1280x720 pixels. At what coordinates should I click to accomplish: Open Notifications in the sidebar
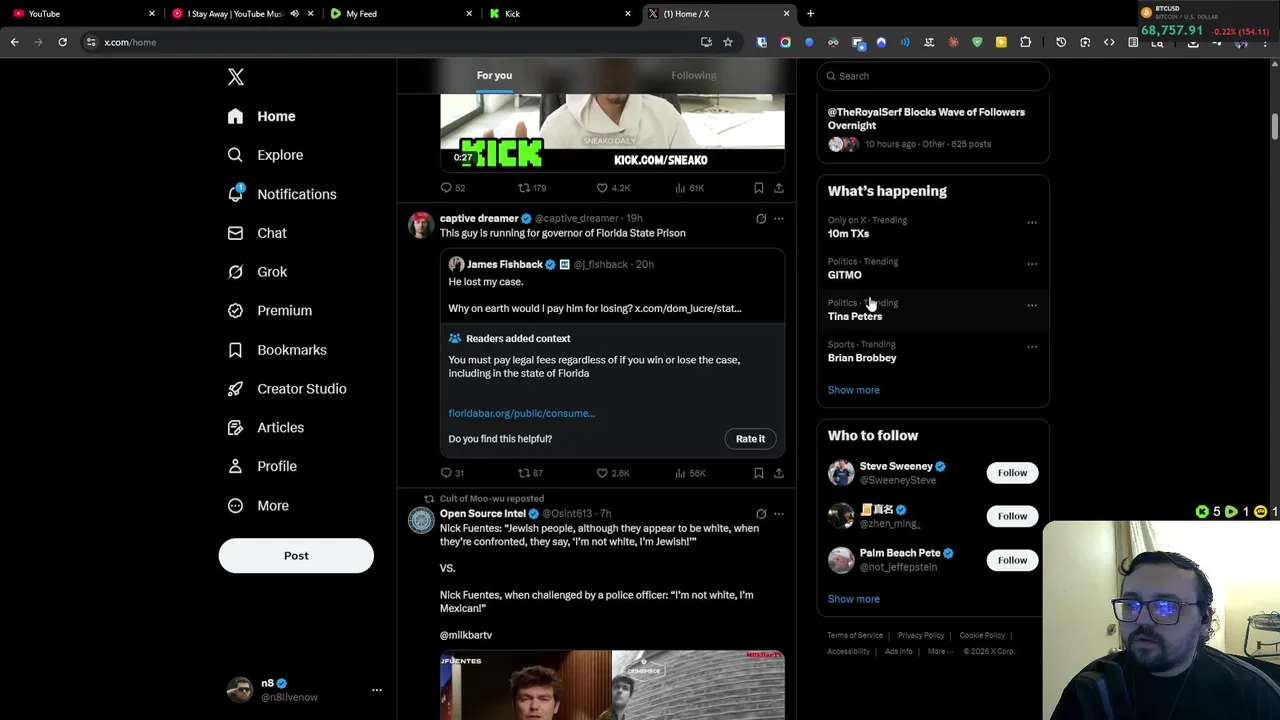coord(281,194)
